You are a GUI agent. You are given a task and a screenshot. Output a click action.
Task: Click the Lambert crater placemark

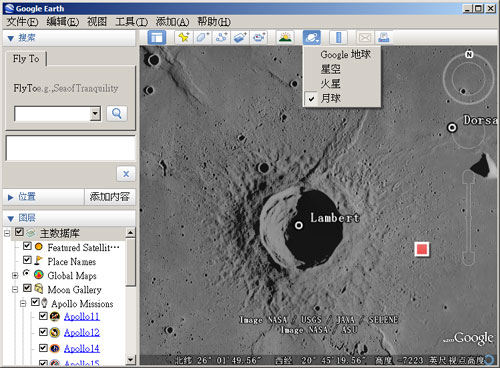coord(299,225)
